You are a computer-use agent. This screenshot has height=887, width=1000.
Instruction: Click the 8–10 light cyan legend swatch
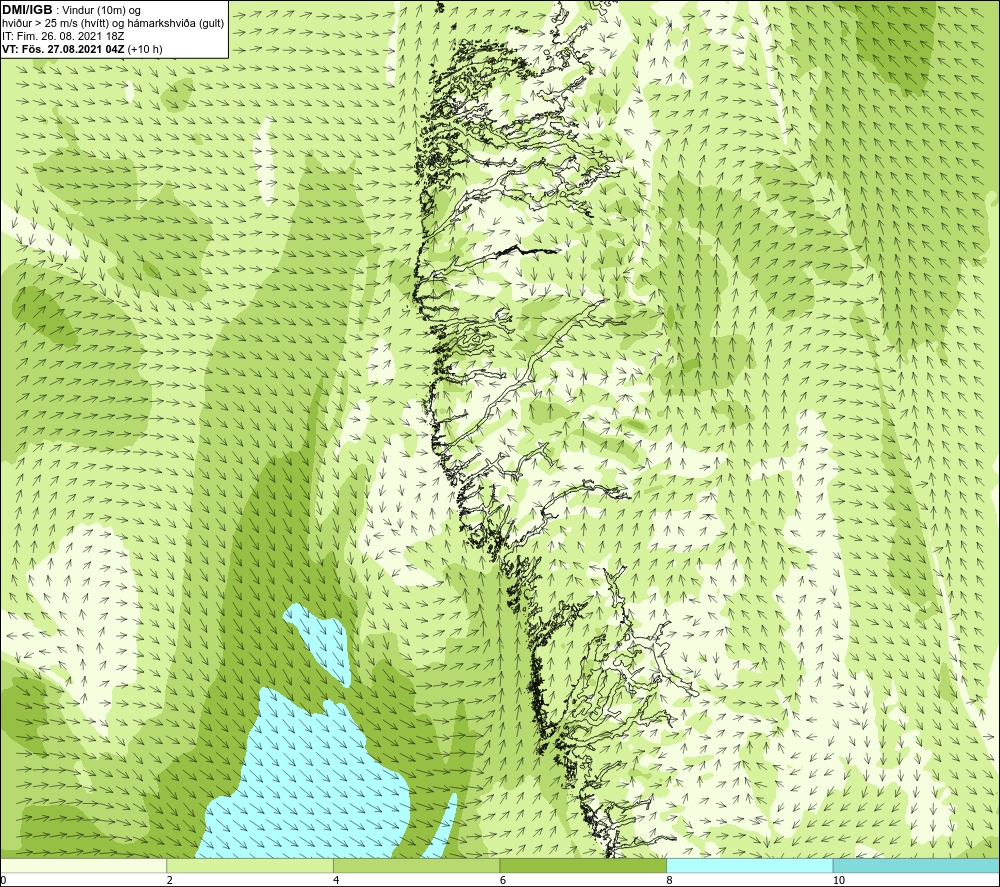(749, 865)
